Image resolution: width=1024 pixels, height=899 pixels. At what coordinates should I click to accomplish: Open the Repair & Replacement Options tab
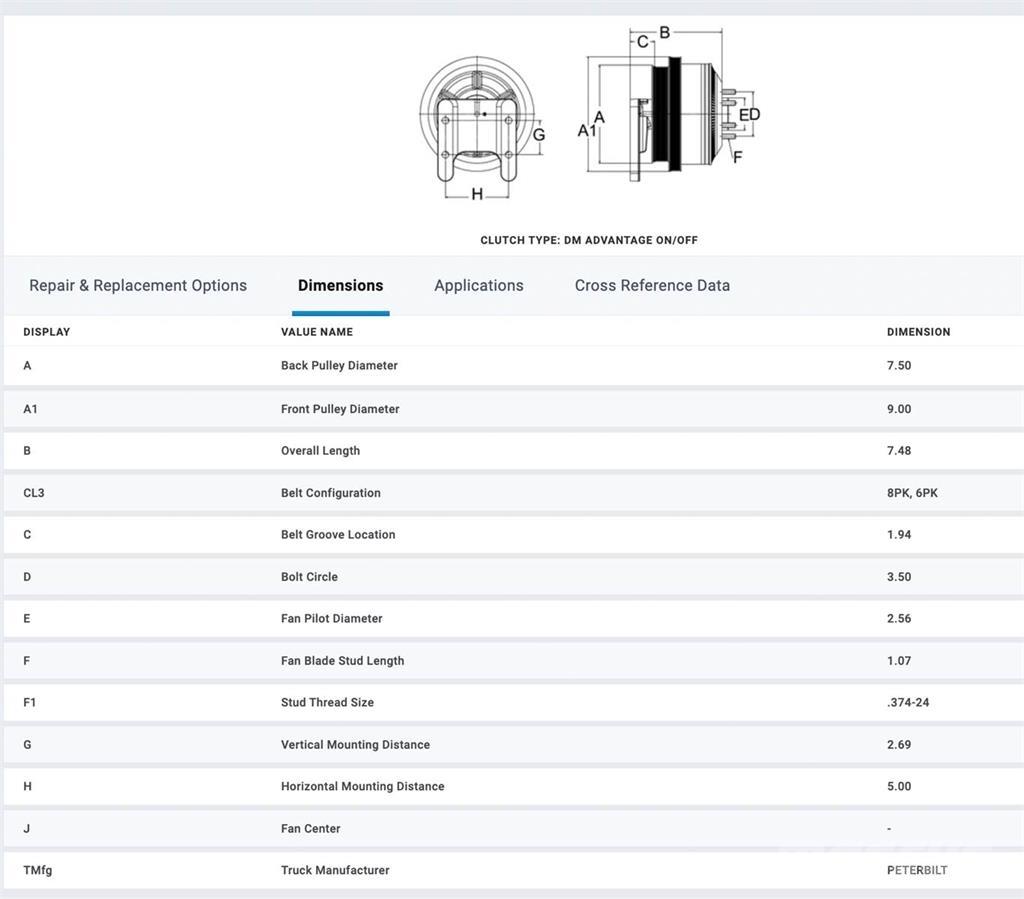coord(138,285)
